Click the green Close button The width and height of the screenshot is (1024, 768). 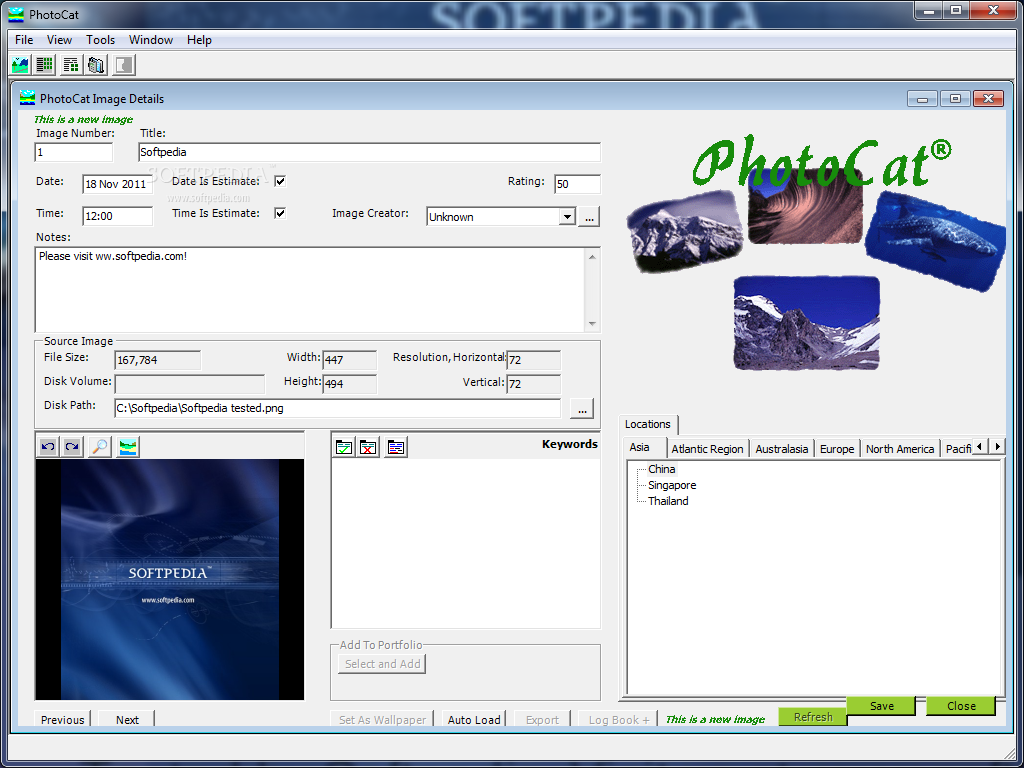(x=961, y=706)
